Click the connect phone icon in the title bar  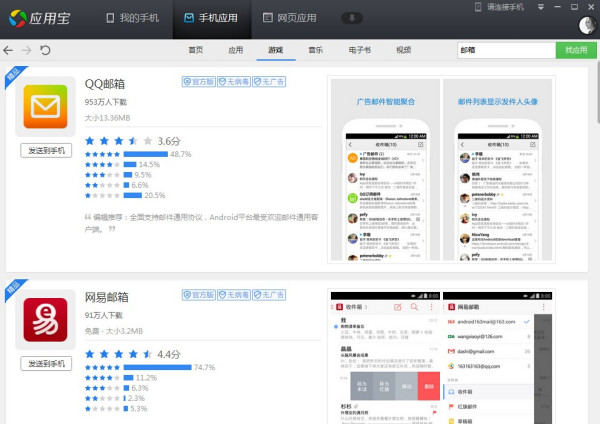point(478,7)
